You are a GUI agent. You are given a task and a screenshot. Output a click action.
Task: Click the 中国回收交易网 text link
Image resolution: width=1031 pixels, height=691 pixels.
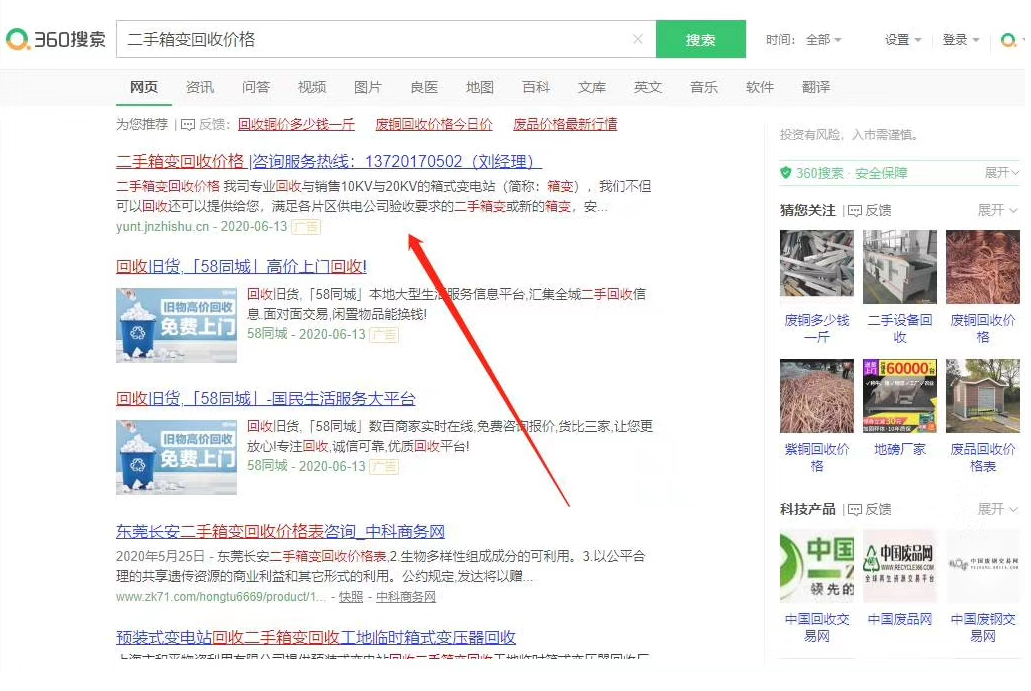(817, 628)
